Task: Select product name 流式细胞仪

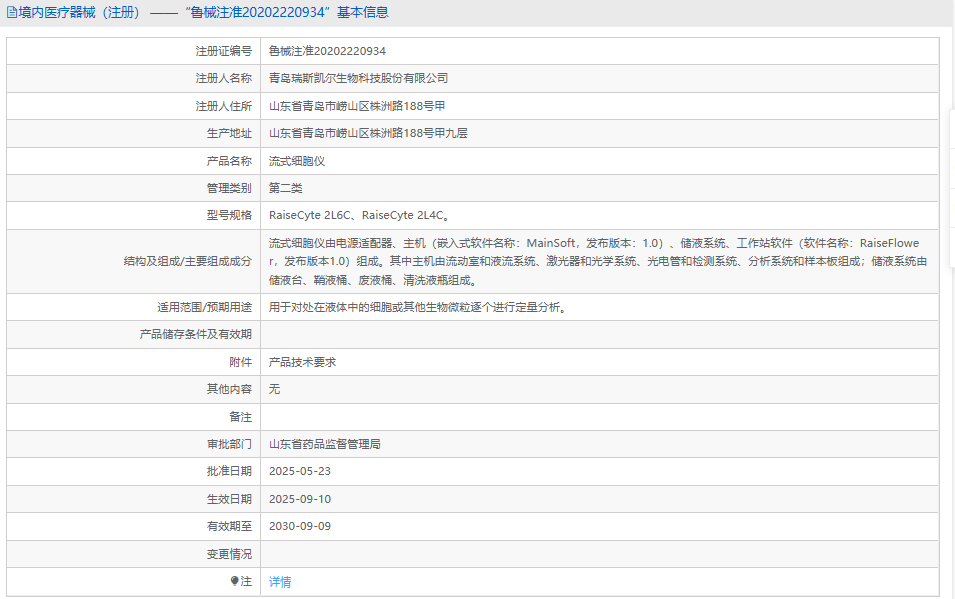Action: [x=297, y=161]
